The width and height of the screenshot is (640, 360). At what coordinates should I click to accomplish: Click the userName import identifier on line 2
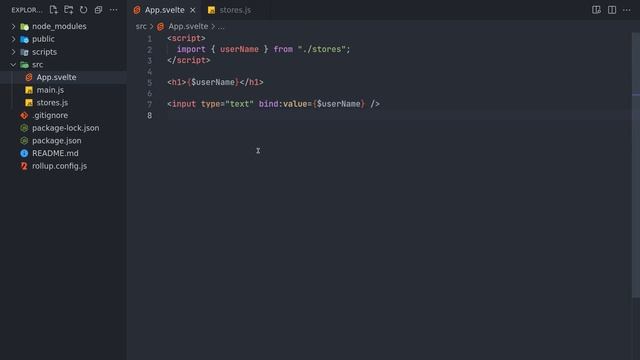click(x=239, y=49)
